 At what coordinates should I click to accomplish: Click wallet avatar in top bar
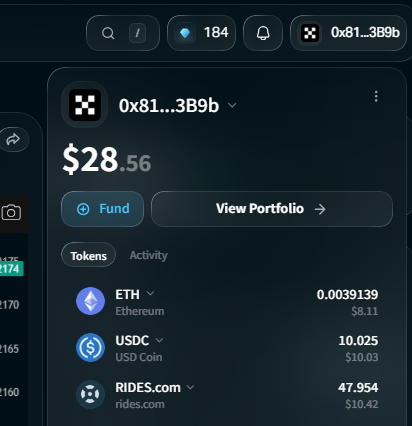coord(310,33)
